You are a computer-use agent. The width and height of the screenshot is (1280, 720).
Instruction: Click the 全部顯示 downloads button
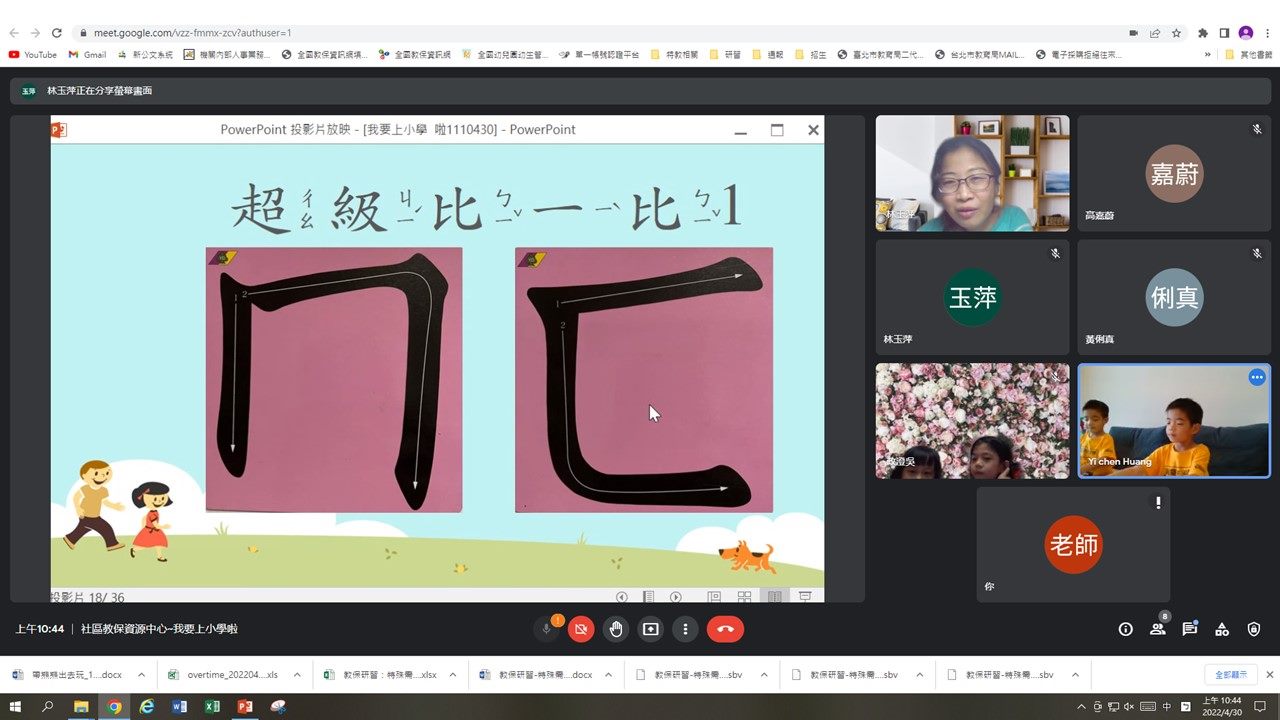pyautogui.click(x=1230, y=675)
